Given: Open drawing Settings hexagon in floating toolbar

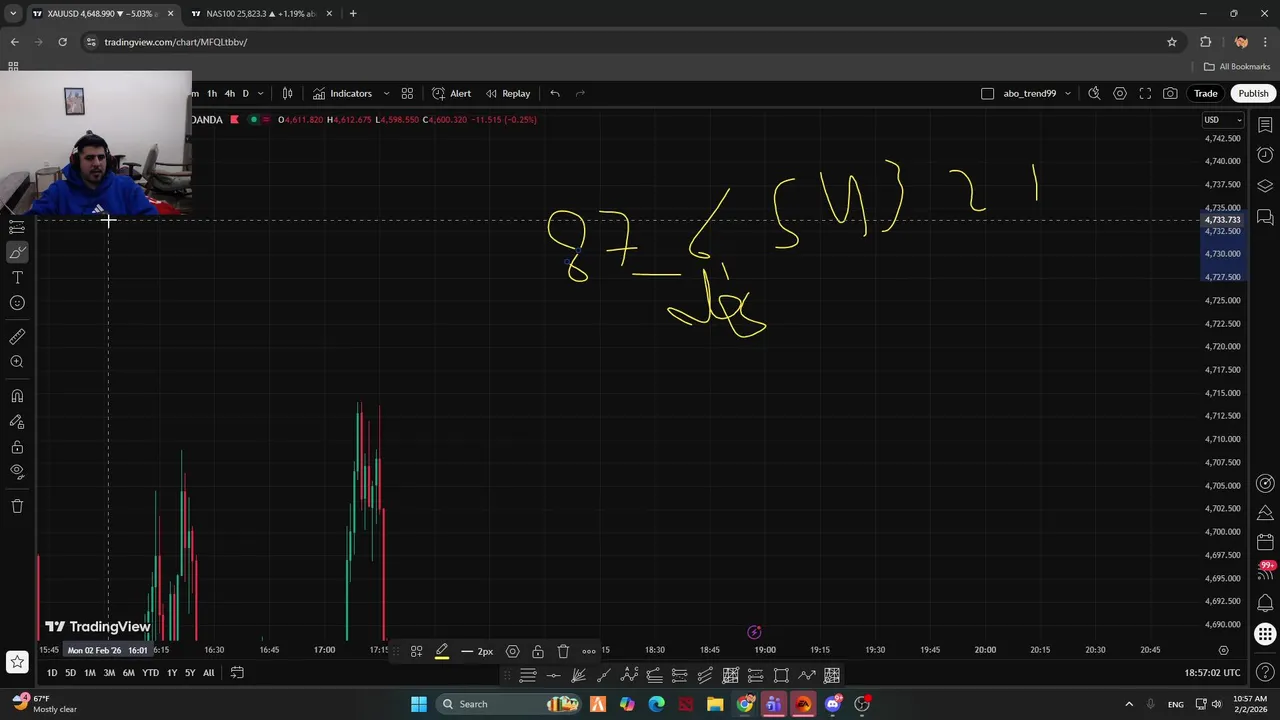Looking at the screenshot, I should (x=512, y=651).
